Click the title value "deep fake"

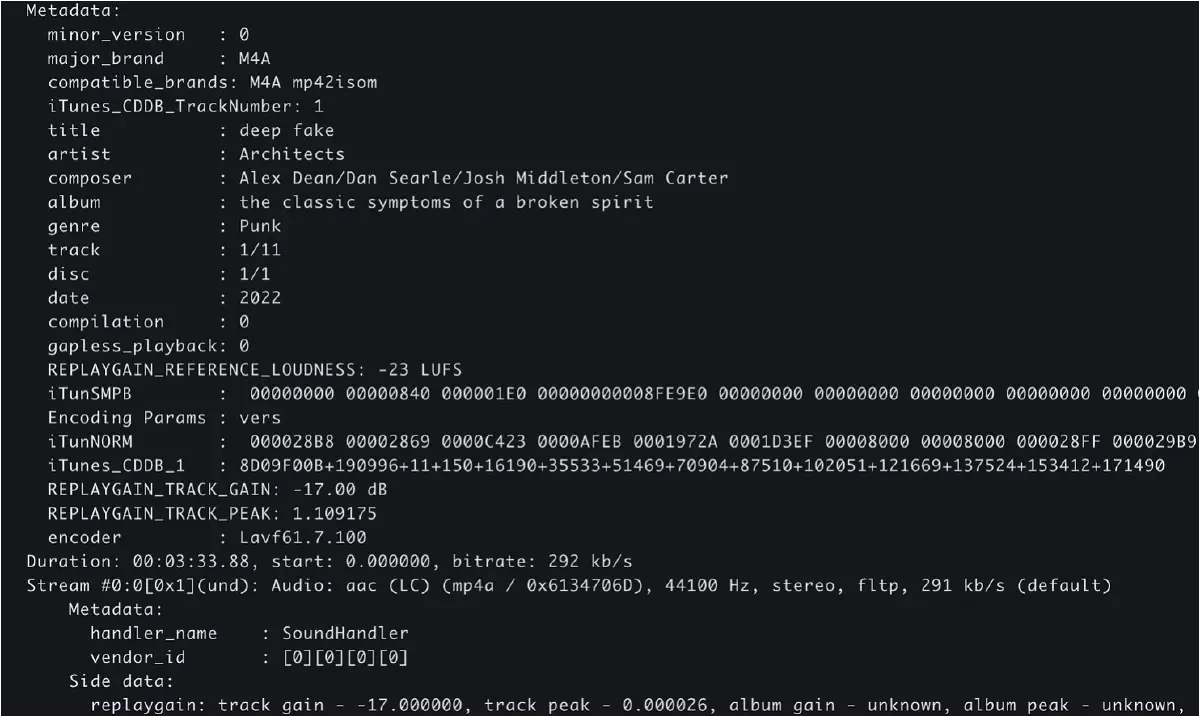pos(286,130)
